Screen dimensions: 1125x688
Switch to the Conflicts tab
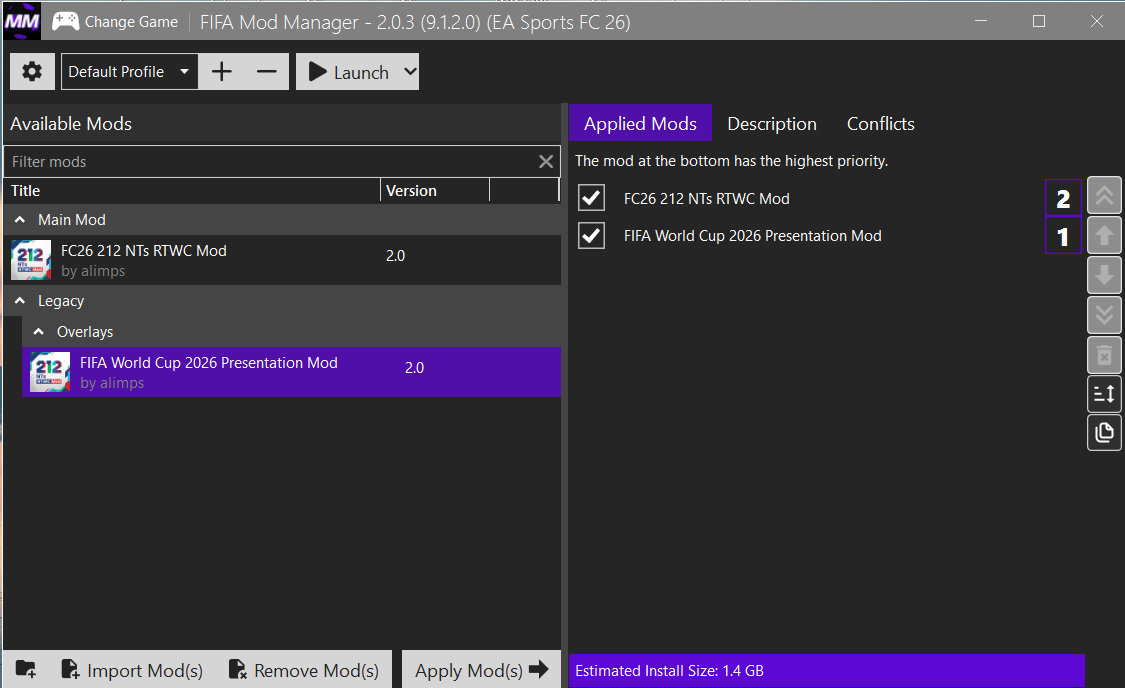click(880, 123)
